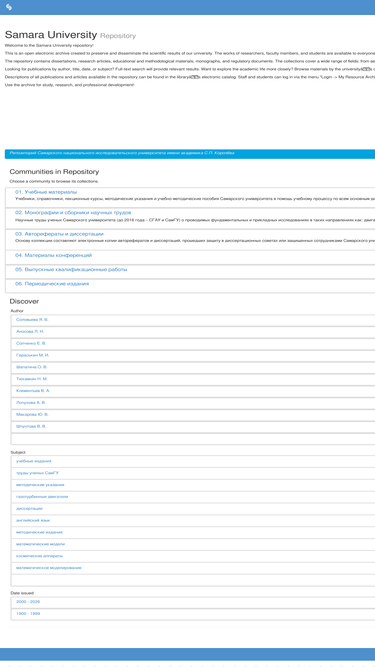Filter by subject диссертации
Image resolution: width=375 pixels, height=667 pixels.
[x=29, y=509]
